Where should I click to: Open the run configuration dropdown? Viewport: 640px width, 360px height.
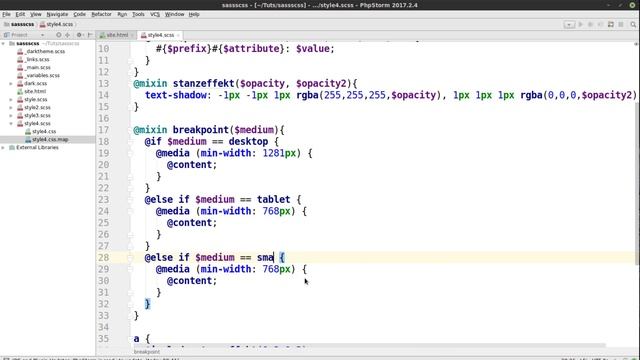[569, 24]
